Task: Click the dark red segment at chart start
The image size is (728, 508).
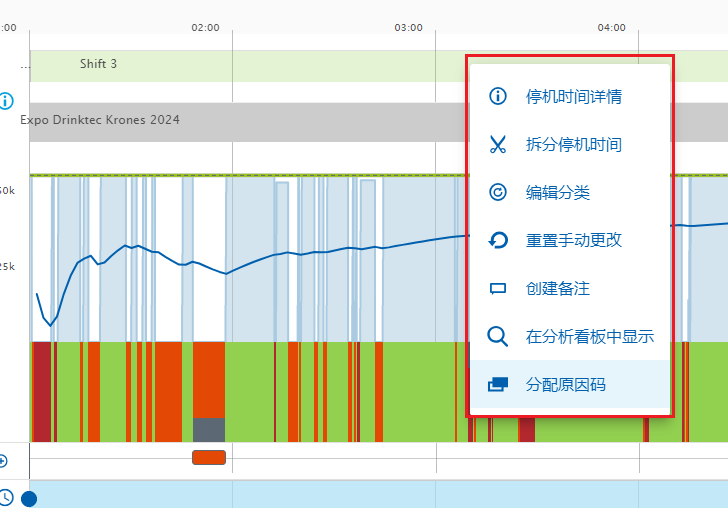Action: [41, 390]
